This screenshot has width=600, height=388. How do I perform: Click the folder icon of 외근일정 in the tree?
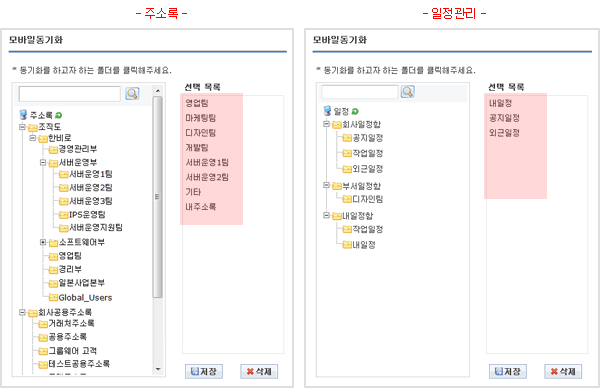(347, 169)
